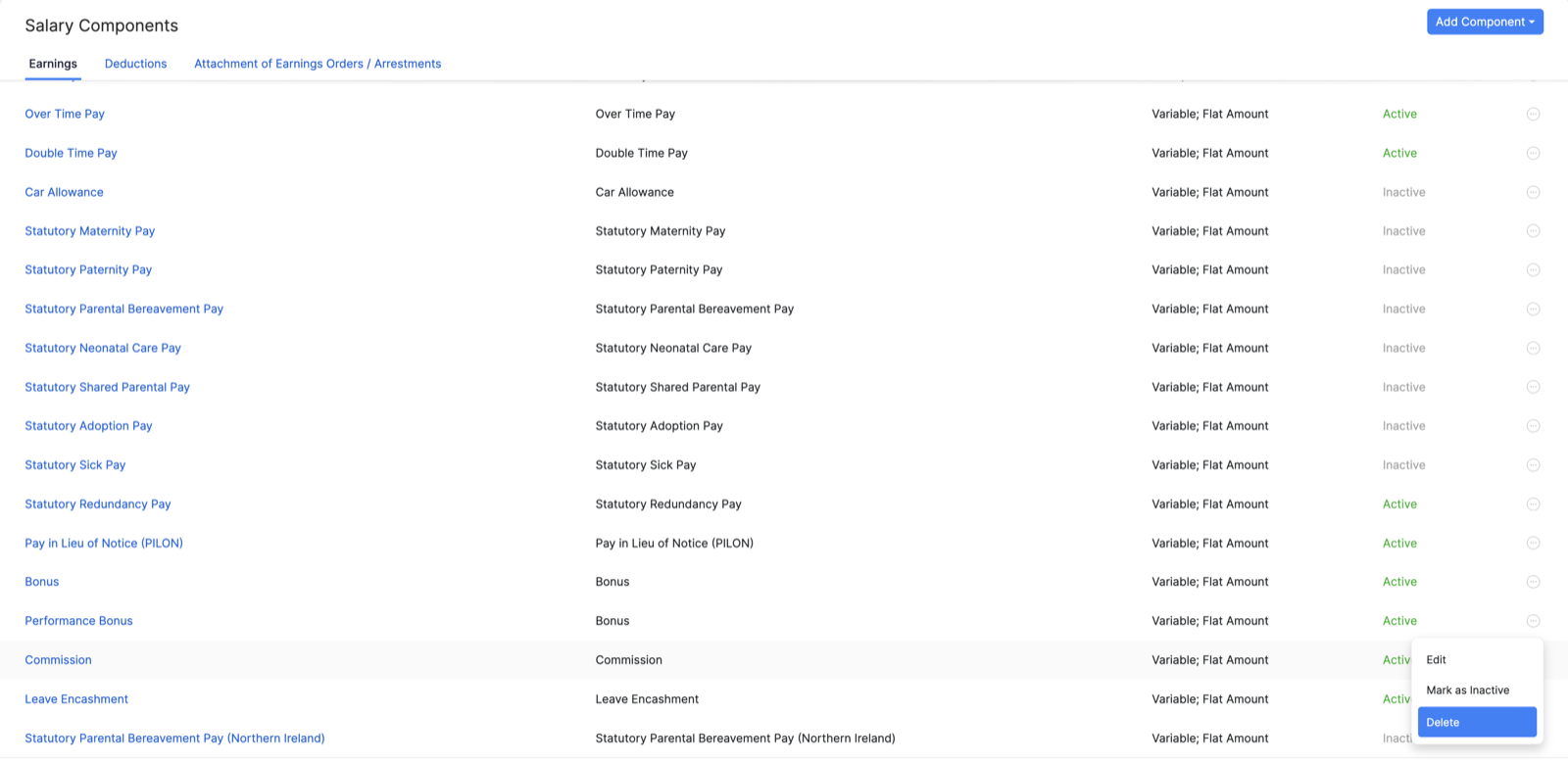The height and width of the screenshot is (764, 1568).
Task: Open the Statutory Redundancy Pay link
Action: point(98,504)
